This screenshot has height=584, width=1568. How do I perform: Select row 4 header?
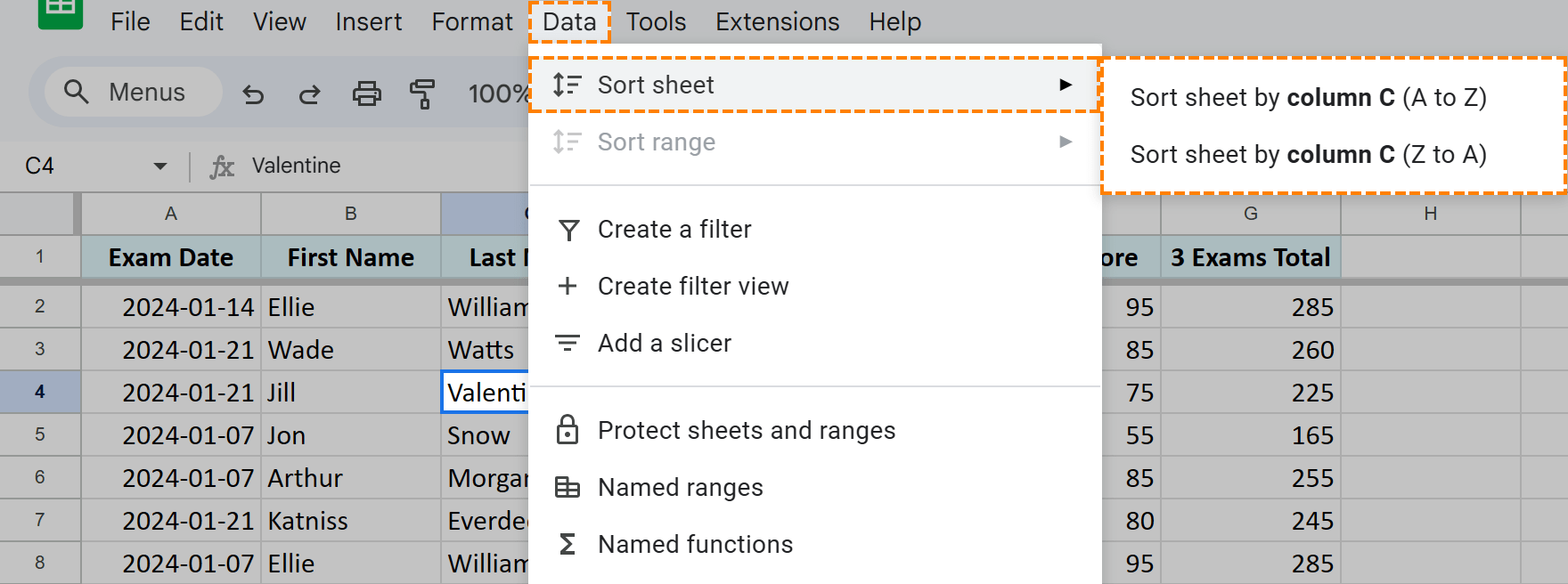(40, 392)
